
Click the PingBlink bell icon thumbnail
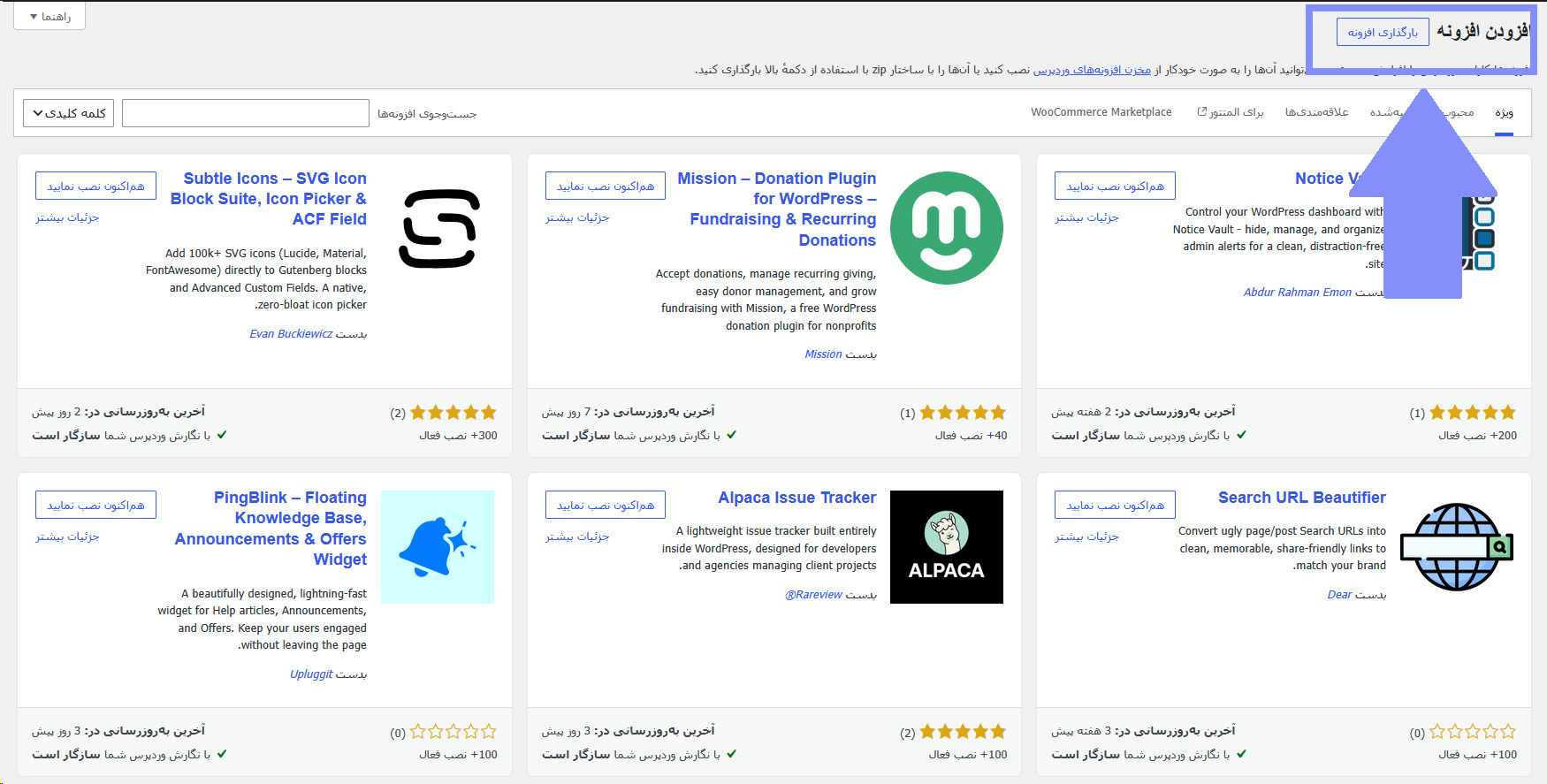click(x=438, y=547)
